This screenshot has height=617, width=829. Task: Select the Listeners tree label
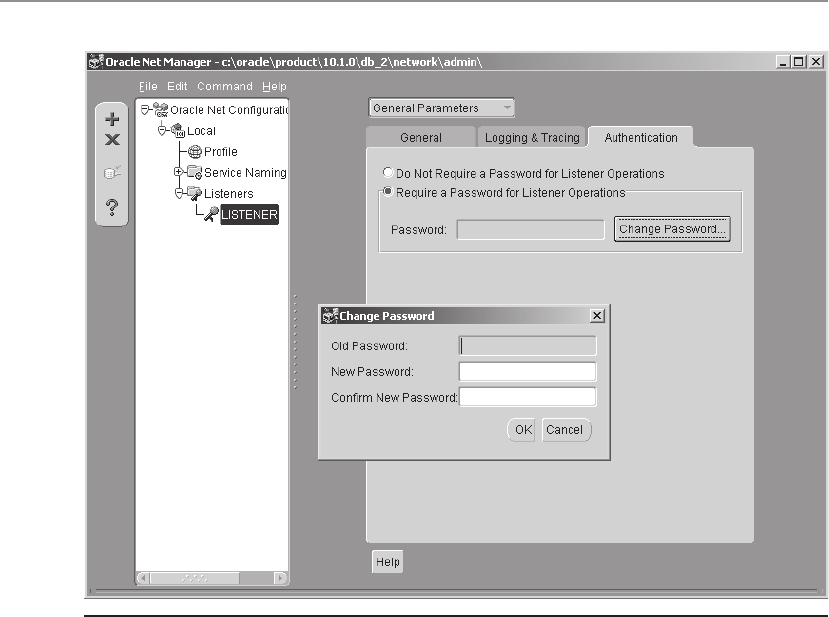(228, 194)
